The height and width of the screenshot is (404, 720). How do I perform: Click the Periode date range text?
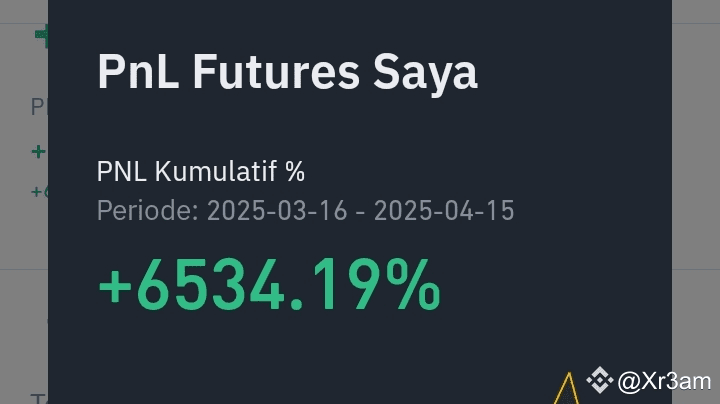click(x=305, y=212)
